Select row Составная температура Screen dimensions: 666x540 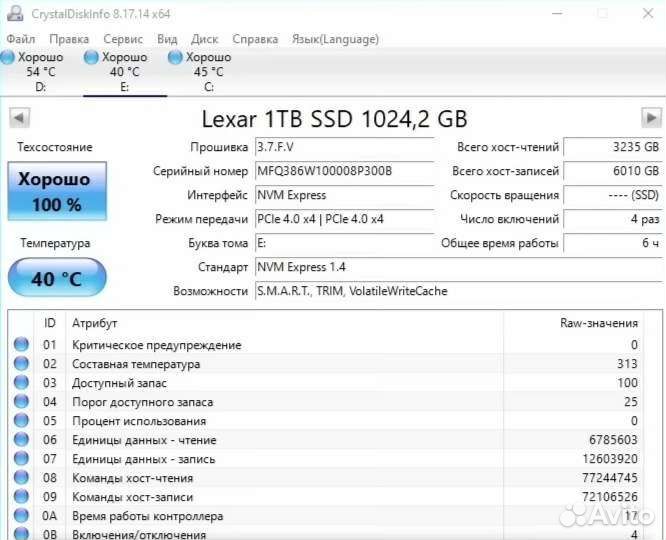tap(325, 364)
